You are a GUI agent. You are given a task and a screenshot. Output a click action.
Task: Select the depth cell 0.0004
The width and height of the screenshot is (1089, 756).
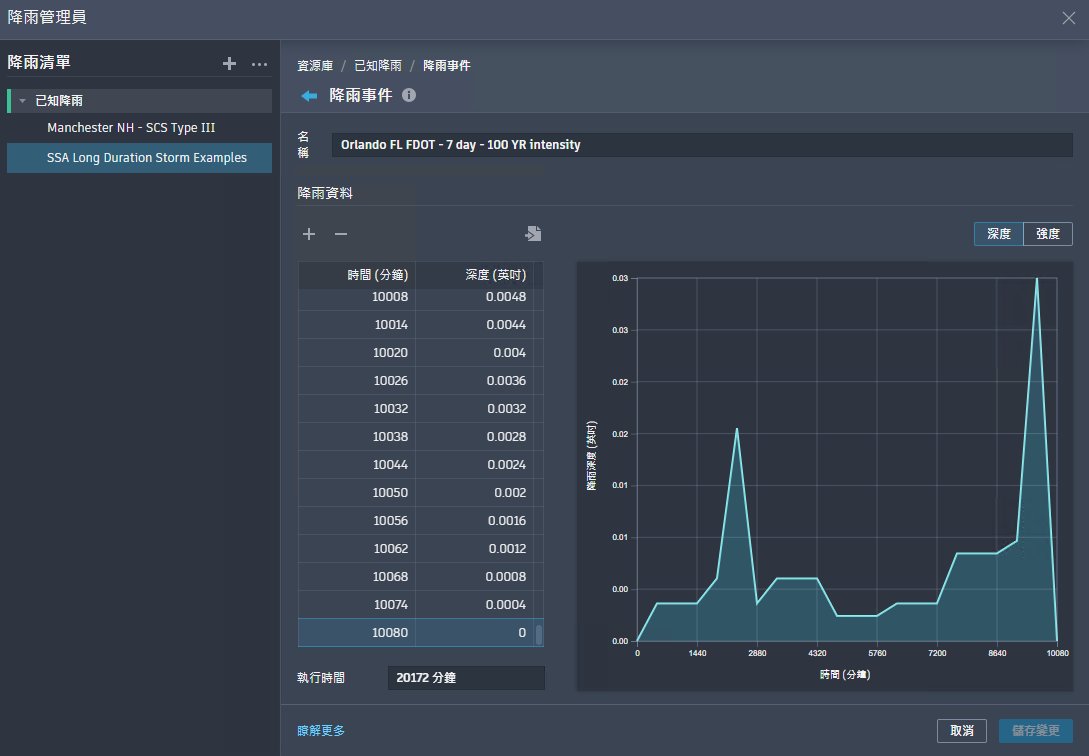[475, 605]
